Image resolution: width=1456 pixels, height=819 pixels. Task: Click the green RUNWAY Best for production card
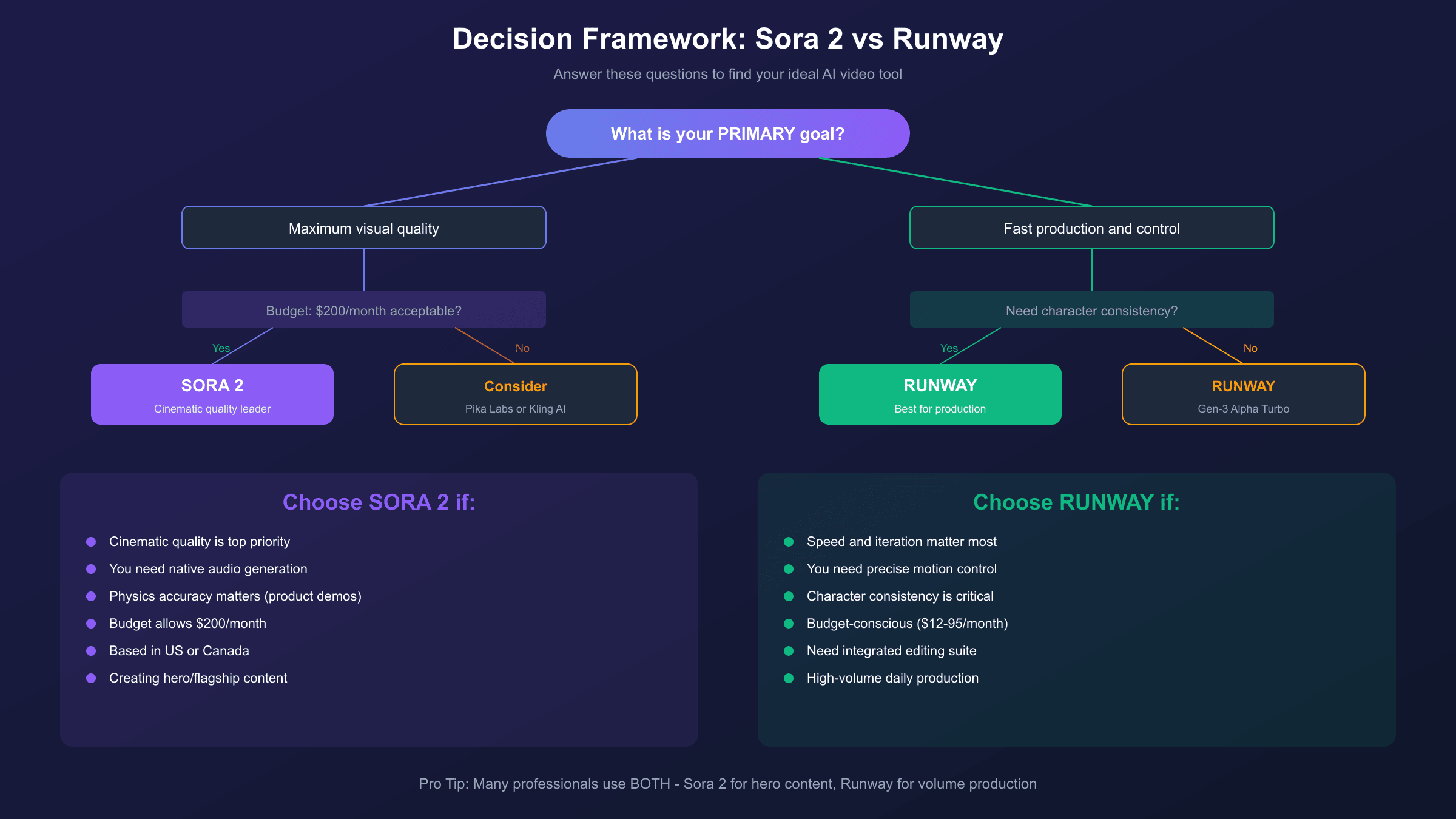pyautogui.click(x=940, y=394)
